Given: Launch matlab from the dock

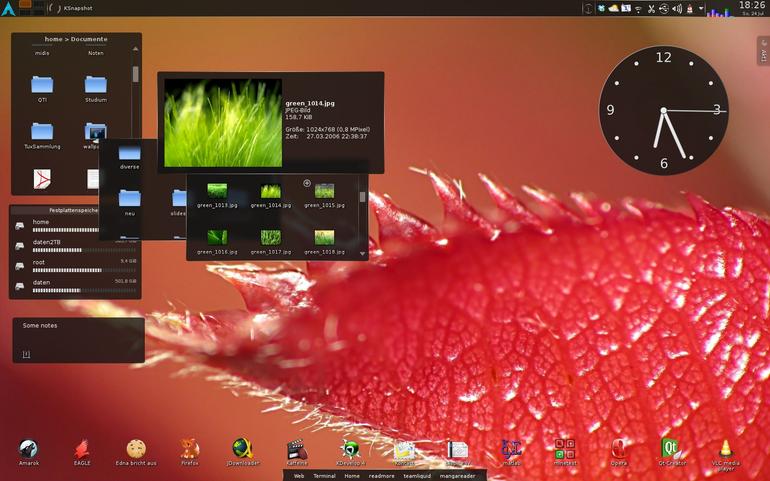Looking at the screenshot, I should (x=511, y=450).
